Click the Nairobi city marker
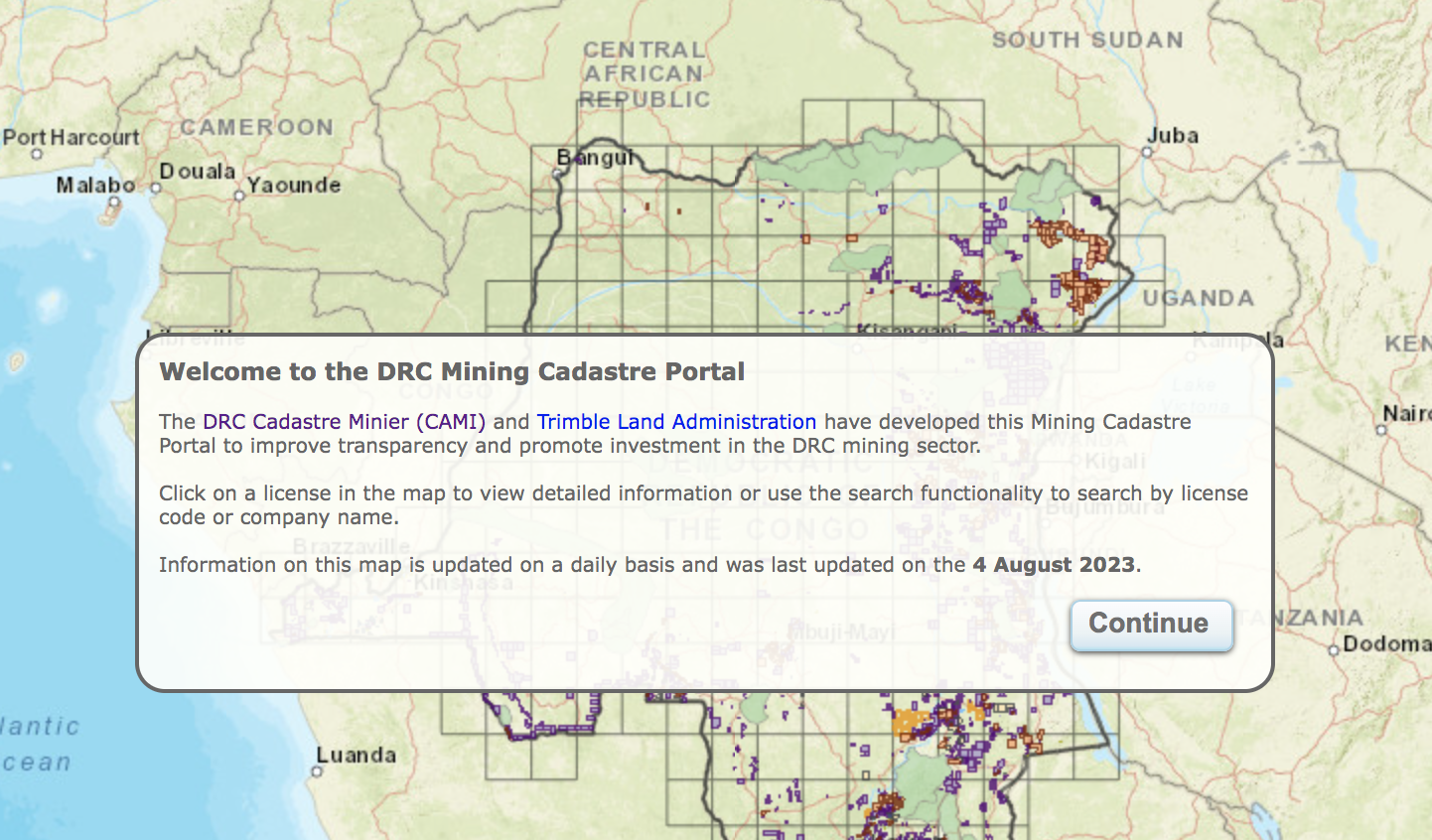 [x=1381, y=430]
